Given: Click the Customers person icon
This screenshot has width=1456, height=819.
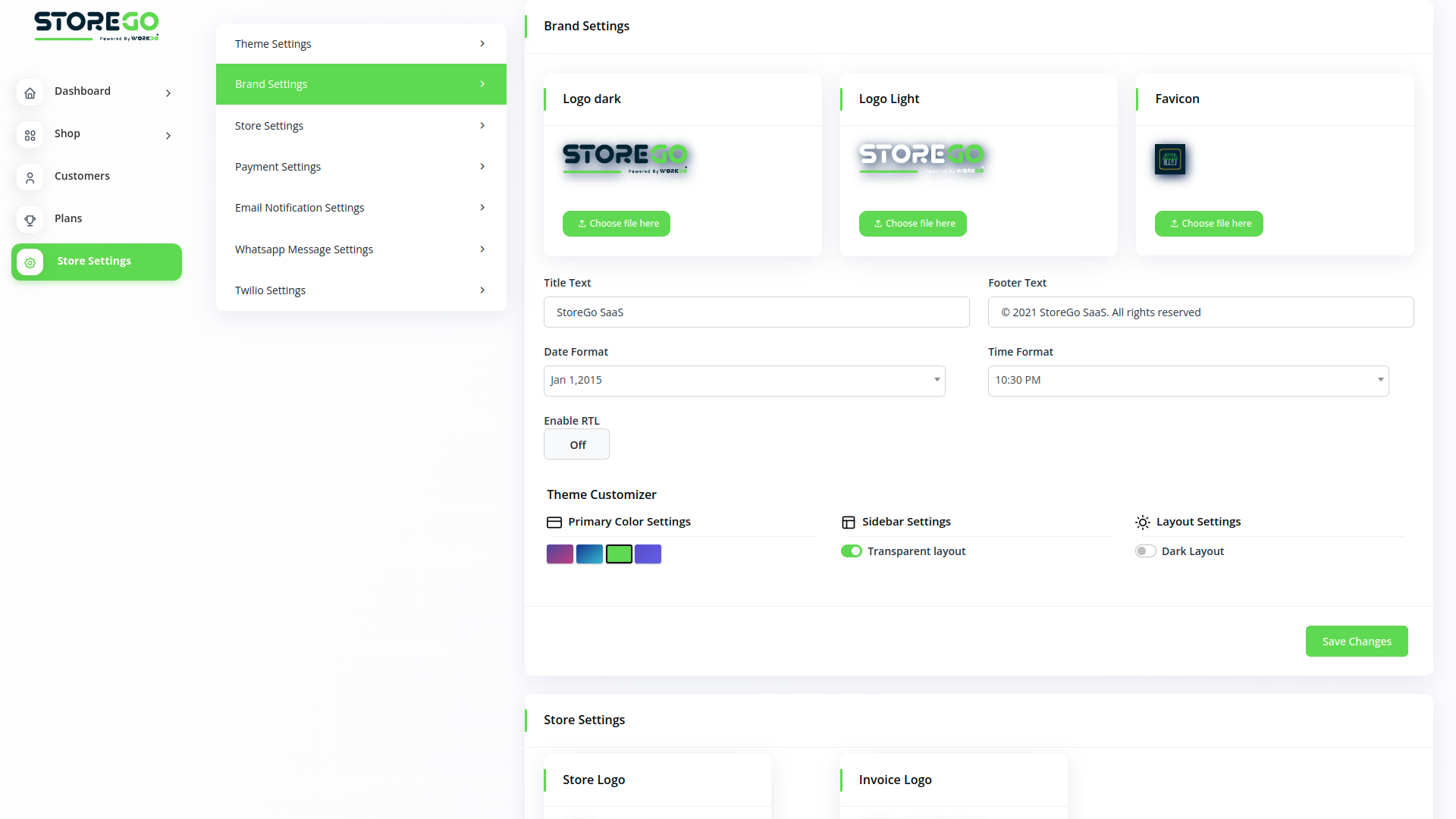Looking at the screenshot, I should (x=30, y=177).
